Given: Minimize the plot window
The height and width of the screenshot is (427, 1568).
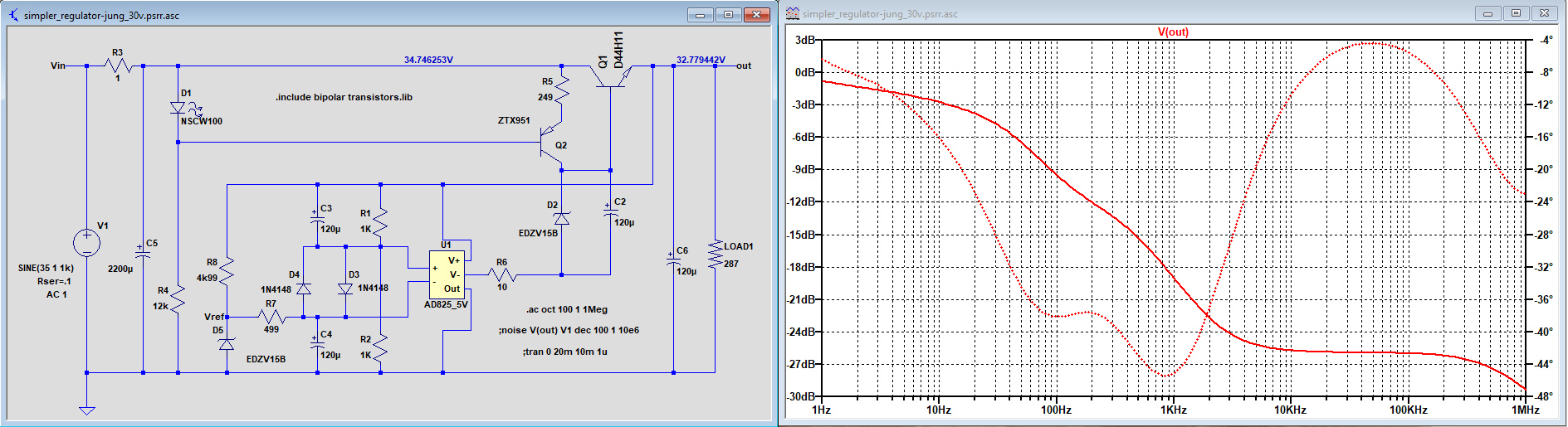Looking at the screenshot, I should point(1487,13).
